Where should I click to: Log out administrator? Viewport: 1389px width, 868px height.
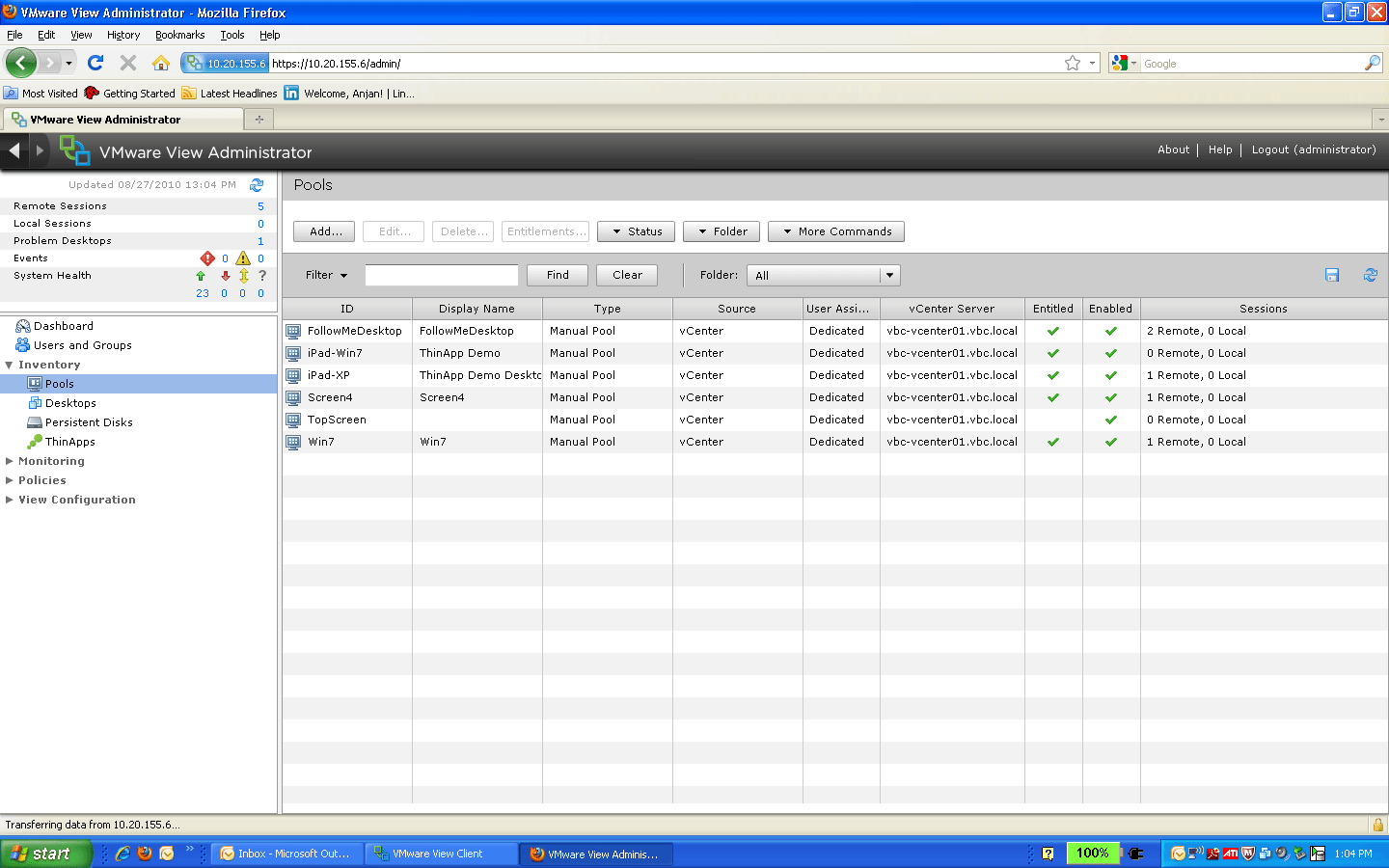point(1314,149)
